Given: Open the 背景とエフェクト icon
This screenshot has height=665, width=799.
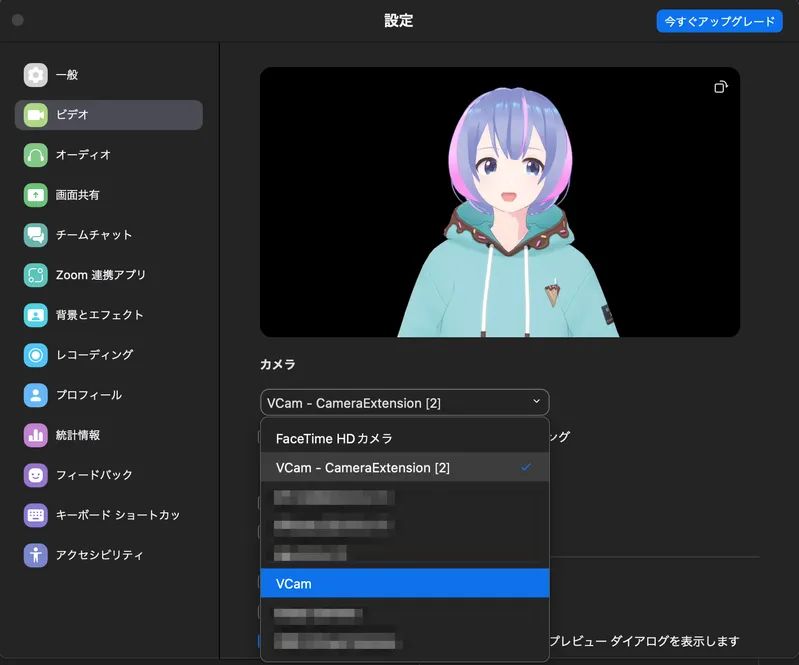Looking at the screenshot, I should click(x=36, y=315).
